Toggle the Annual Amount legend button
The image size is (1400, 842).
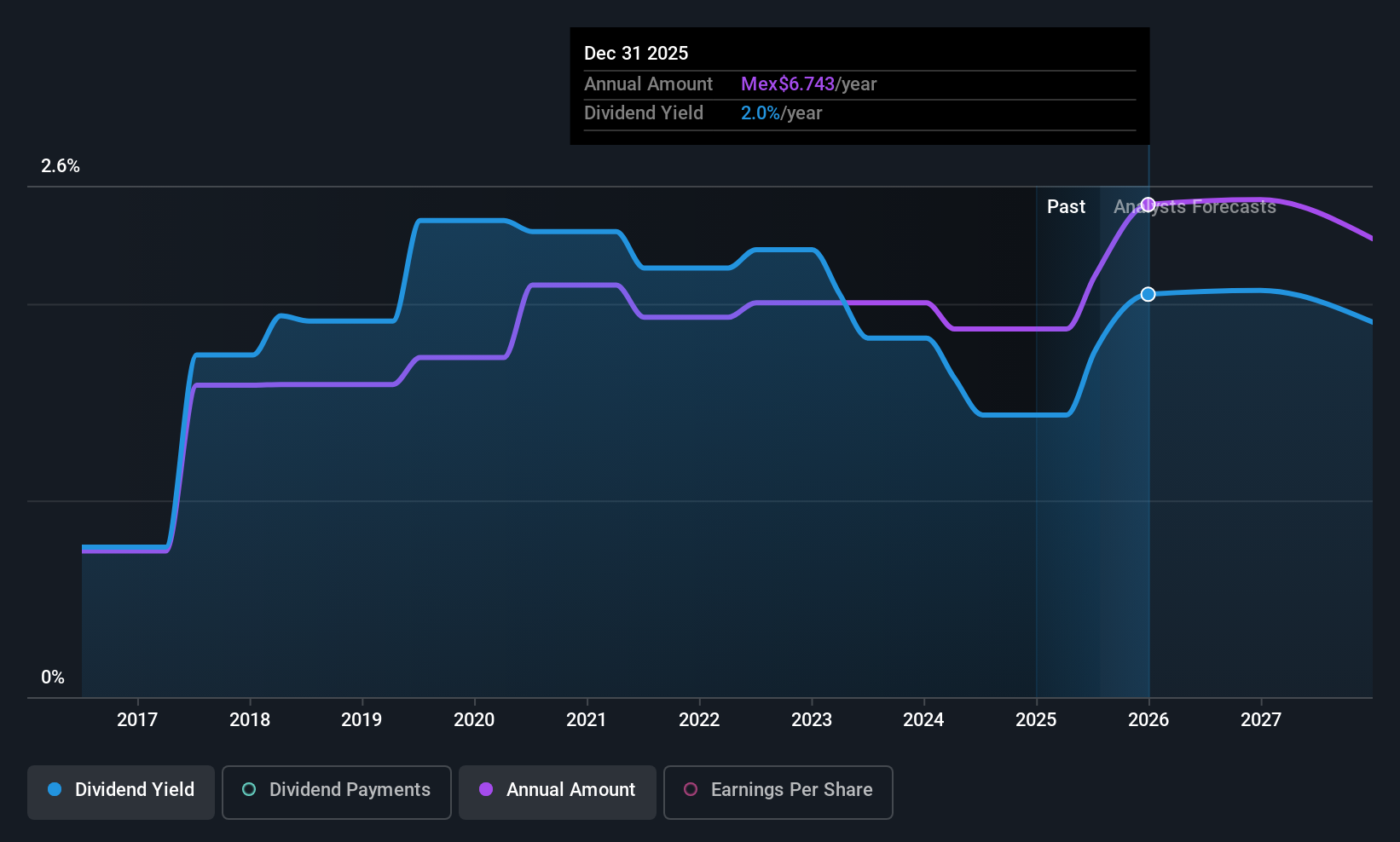(558, 793)
